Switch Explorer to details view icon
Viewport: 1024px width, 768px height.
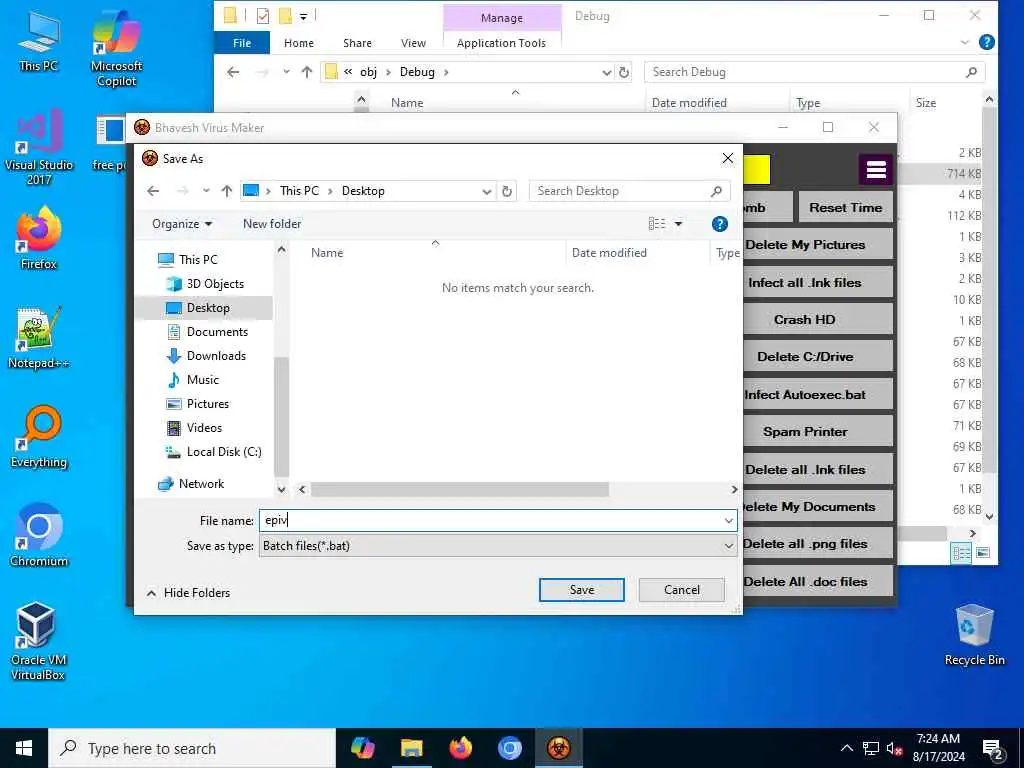click(x=961, y=553)
